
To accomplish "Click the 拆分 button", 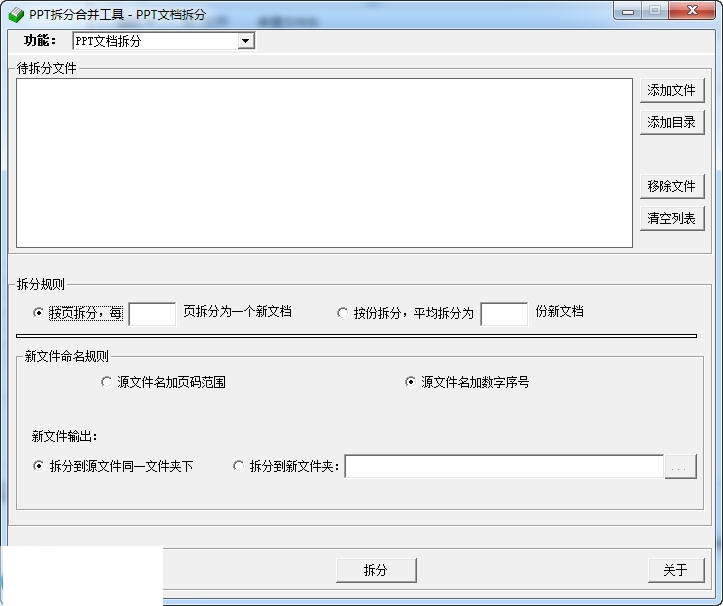I will coord(376,570).
